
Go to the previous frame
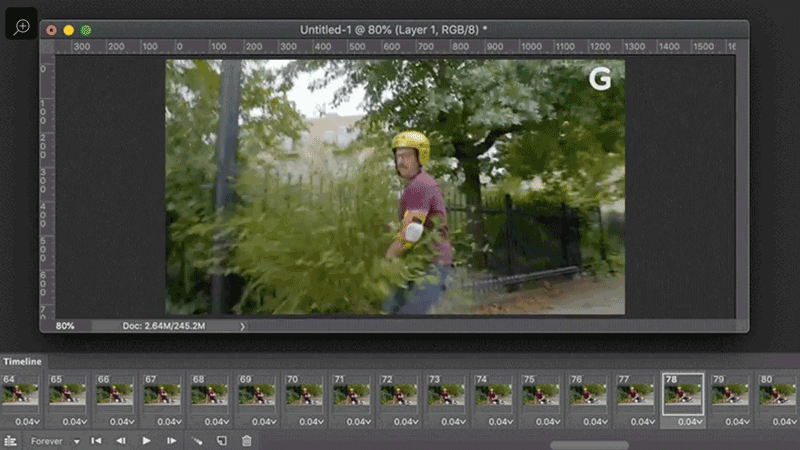click(121, 440)
